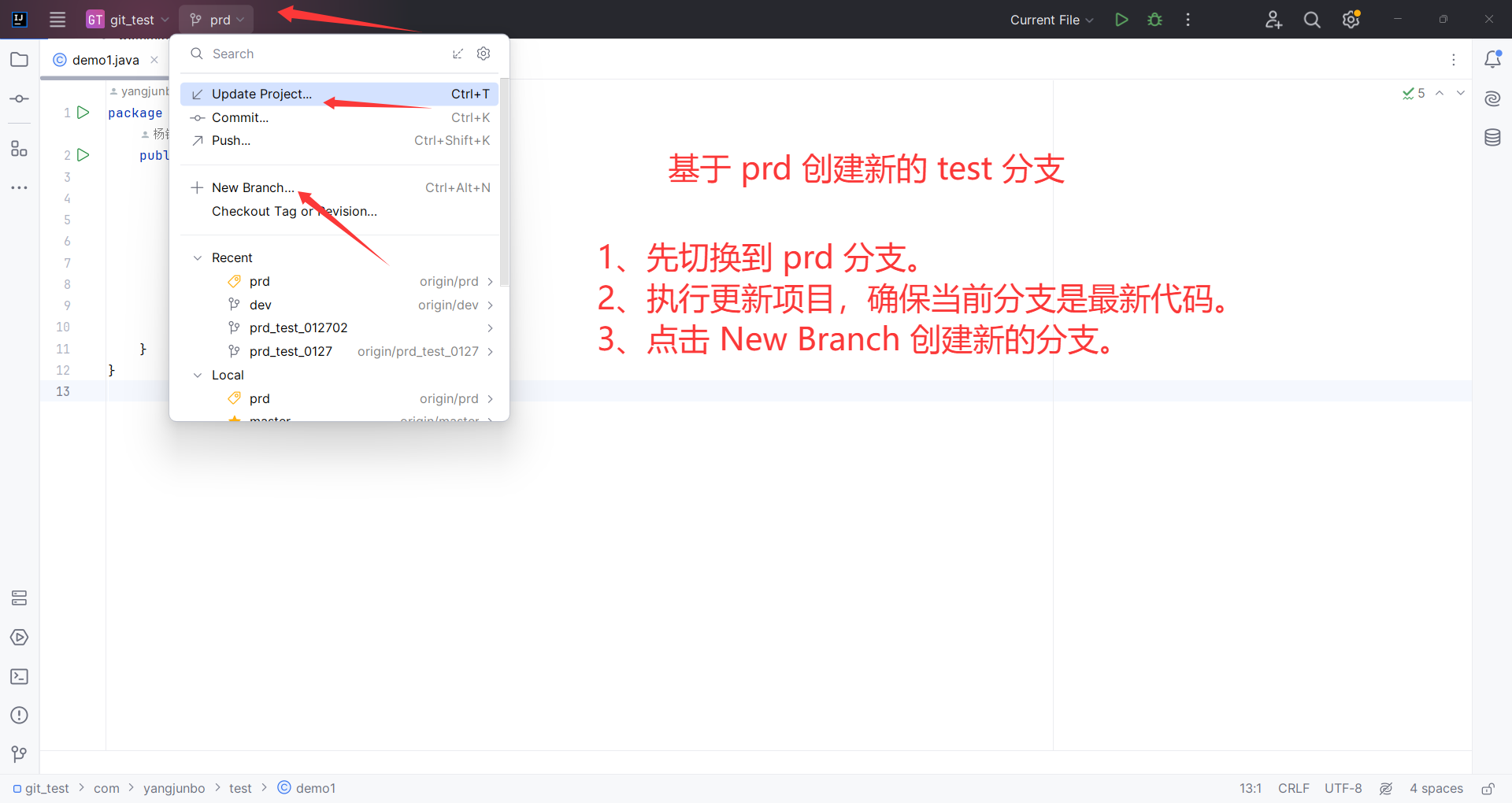Image resolution: width=1512 pixels, height=803 pixels.
Task: Open the Services tool window icon
Action: point(19,638)
